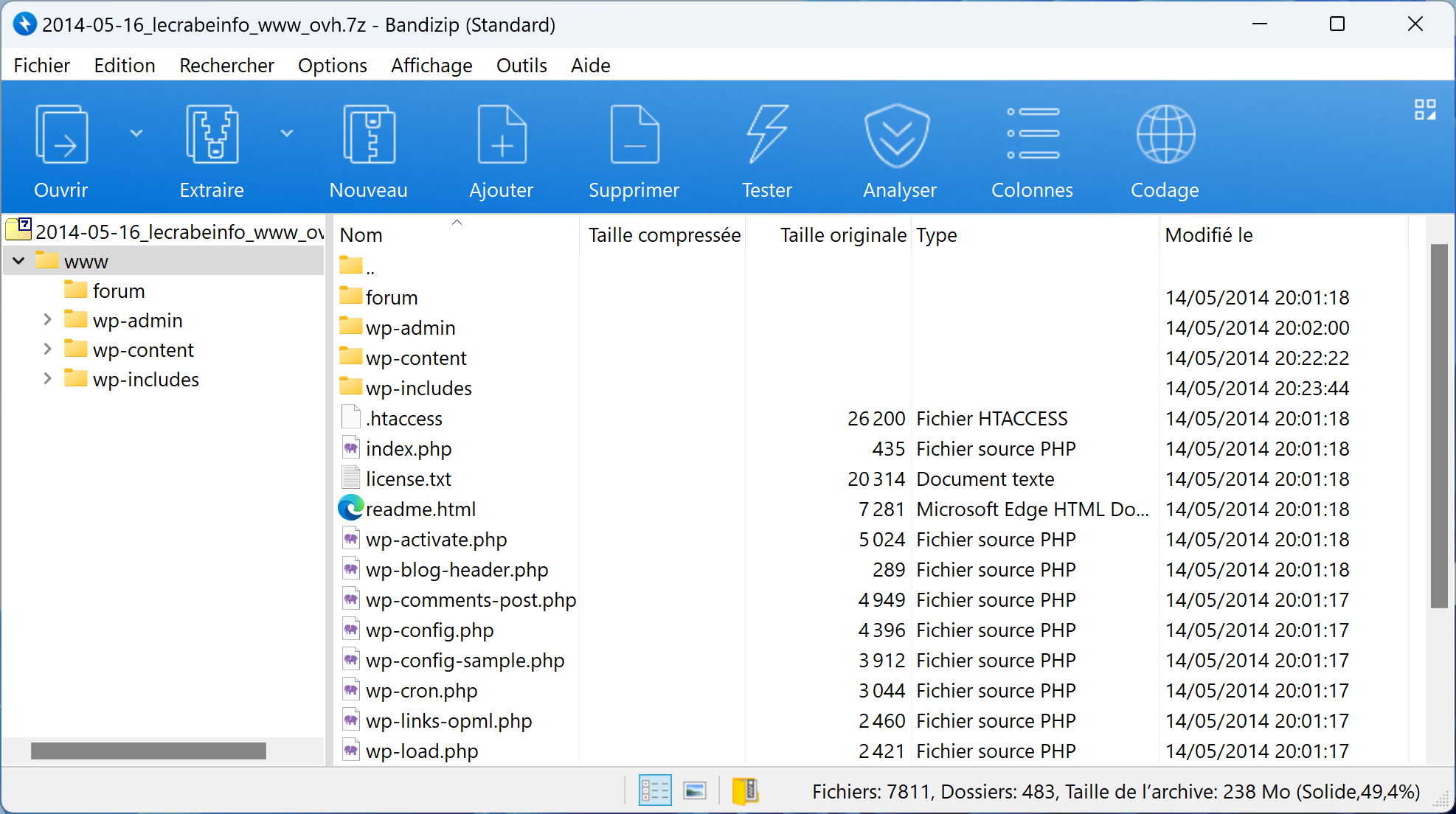The image size is (1456, 814).
Task: Open the Affichage menu
Action: tap(431, 65)
